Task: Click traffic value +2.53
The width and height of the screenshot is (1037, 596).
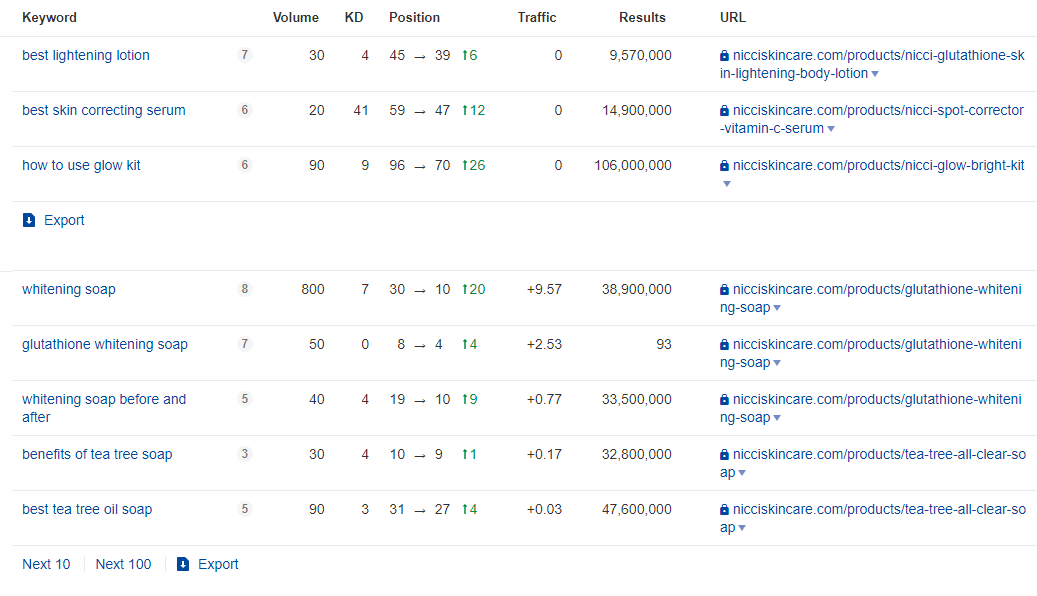Action: (x=544, y=345)
